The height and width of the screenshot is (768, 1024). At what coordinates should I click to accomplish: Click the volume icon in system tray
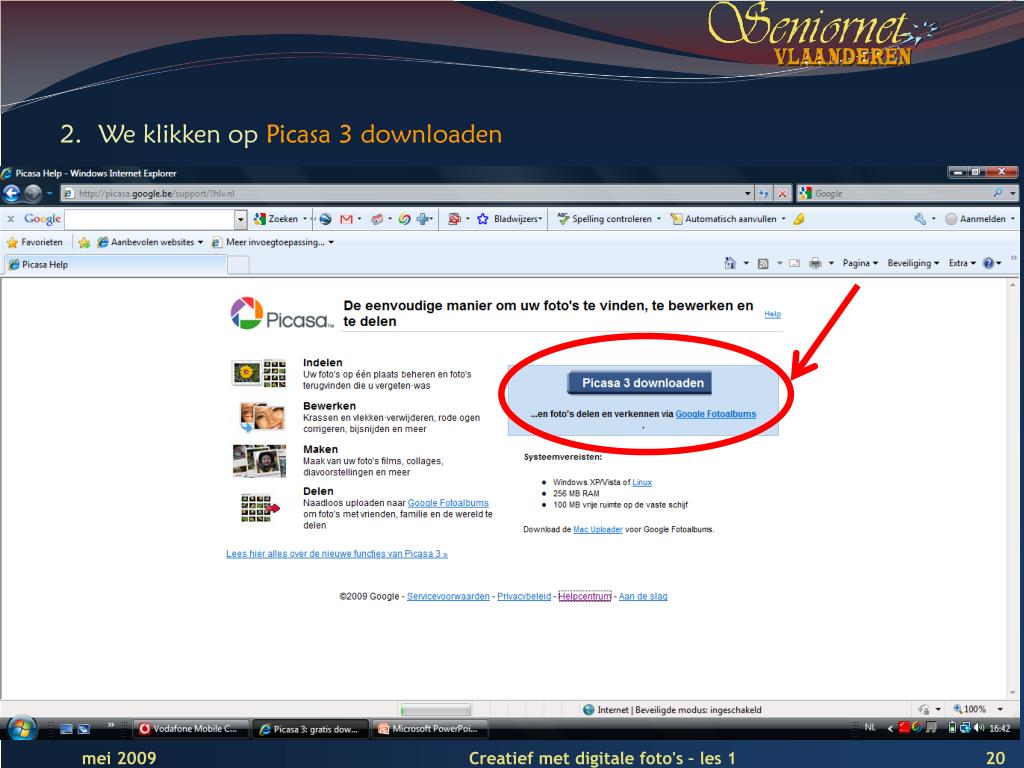coord(979,728)
